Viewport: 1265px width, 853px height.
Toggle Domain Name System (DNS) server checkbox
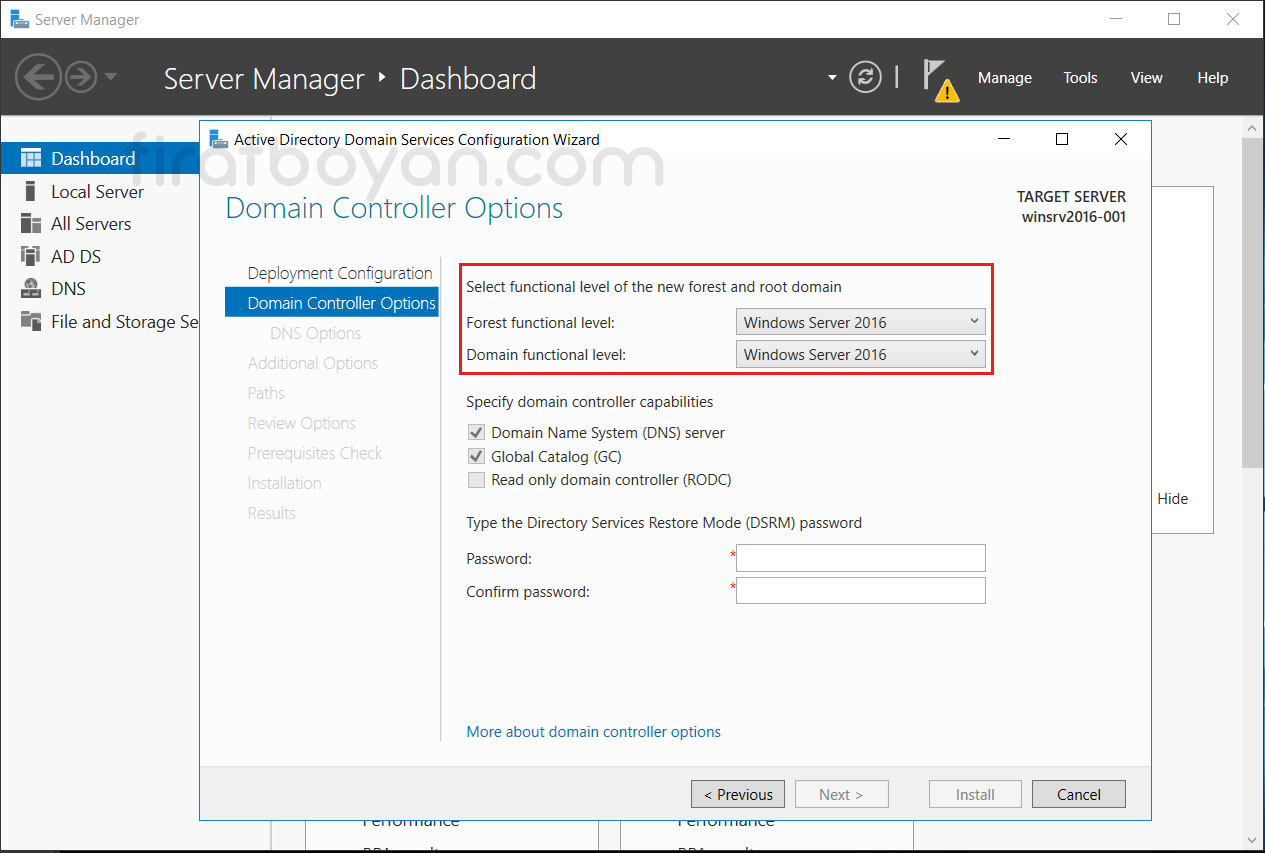476,433
